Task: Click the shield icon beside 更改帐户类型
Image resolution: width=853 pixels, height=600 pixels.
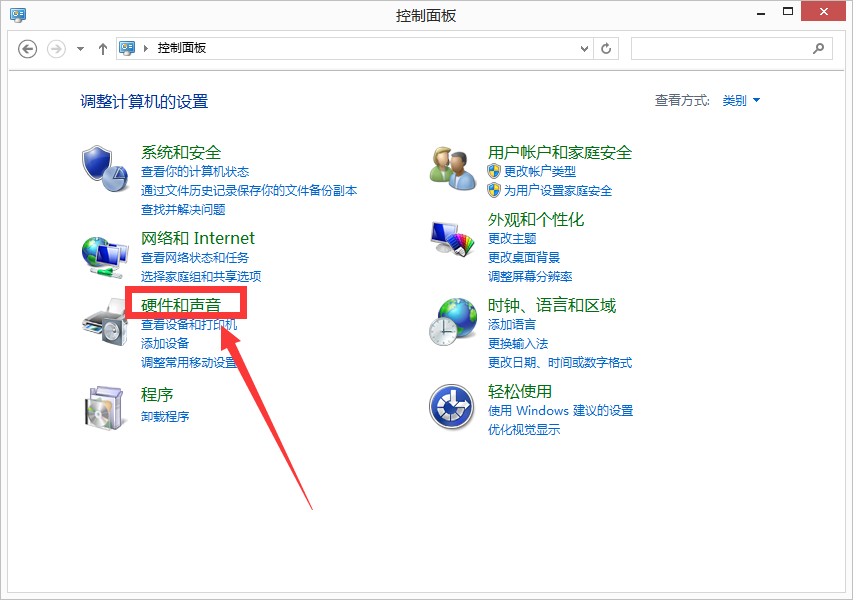Action: (x=493, y=171)
